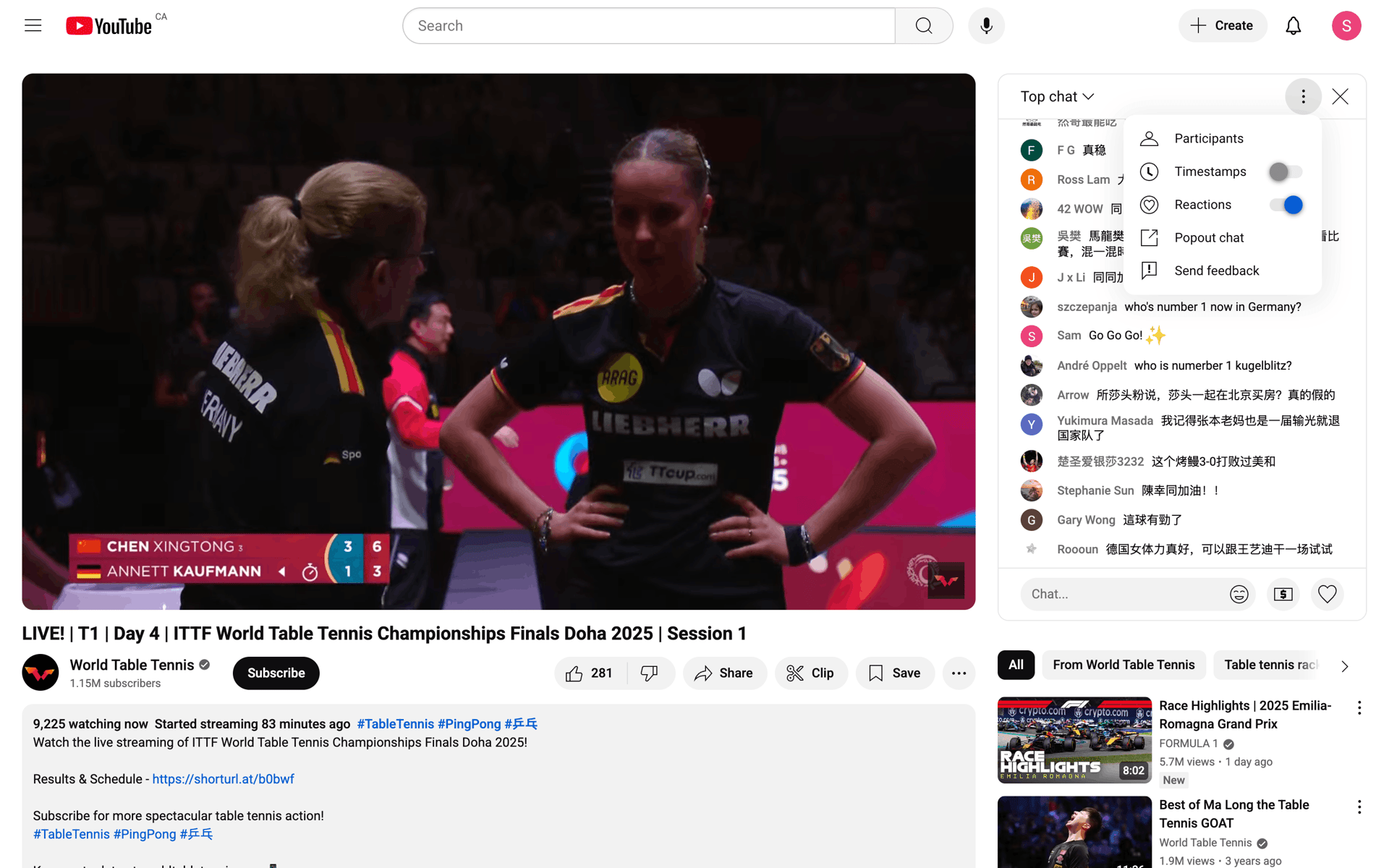
Task: Go to the YouTube home logo
Action: (109, 26)
